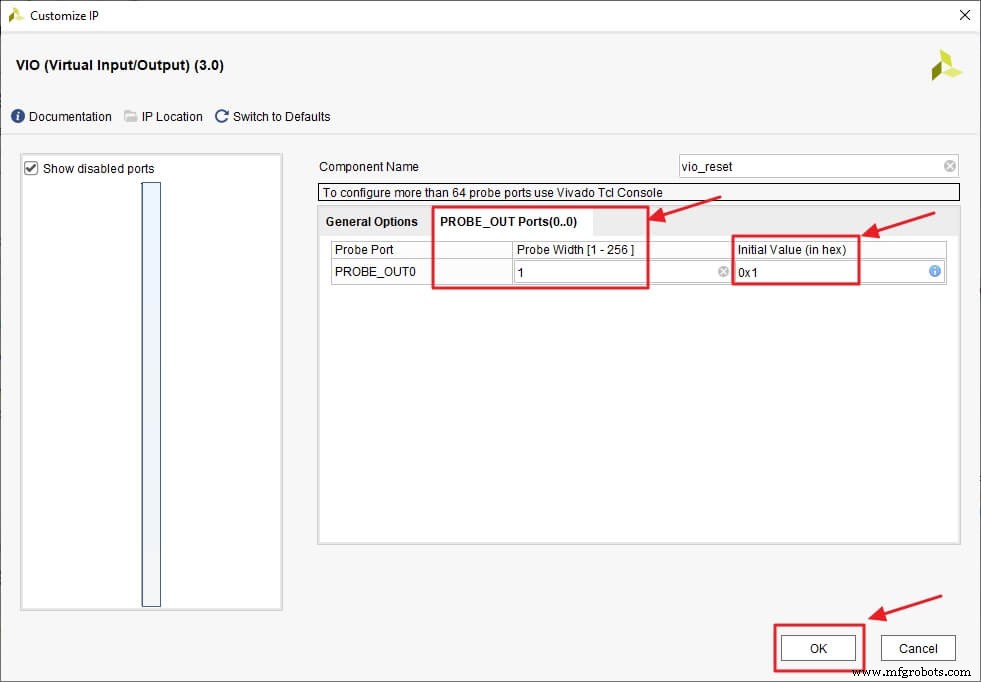Click the Xilinx logo in the upper right
The image size is (981, 682).
coord(946,67)
